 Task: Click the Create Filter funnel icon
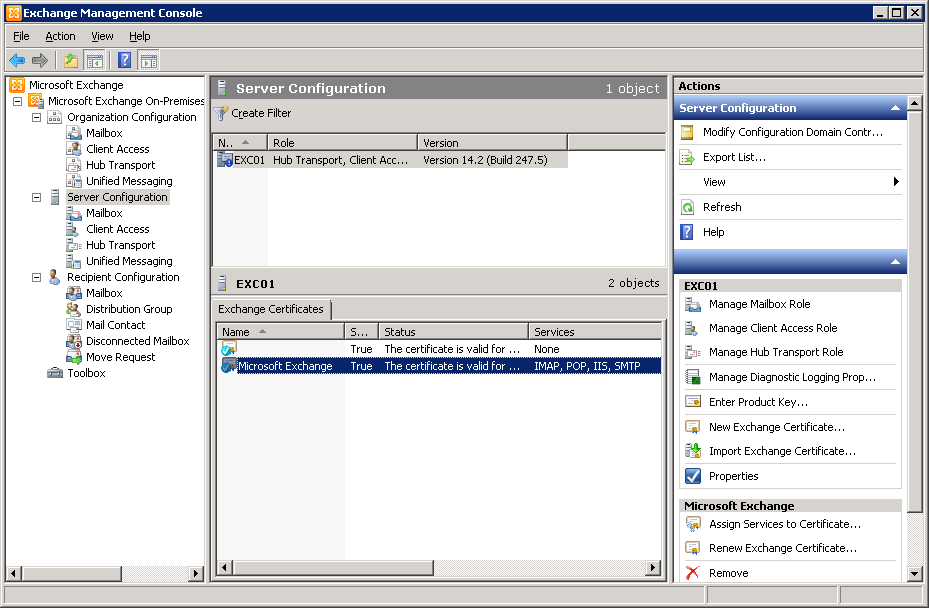221,113
